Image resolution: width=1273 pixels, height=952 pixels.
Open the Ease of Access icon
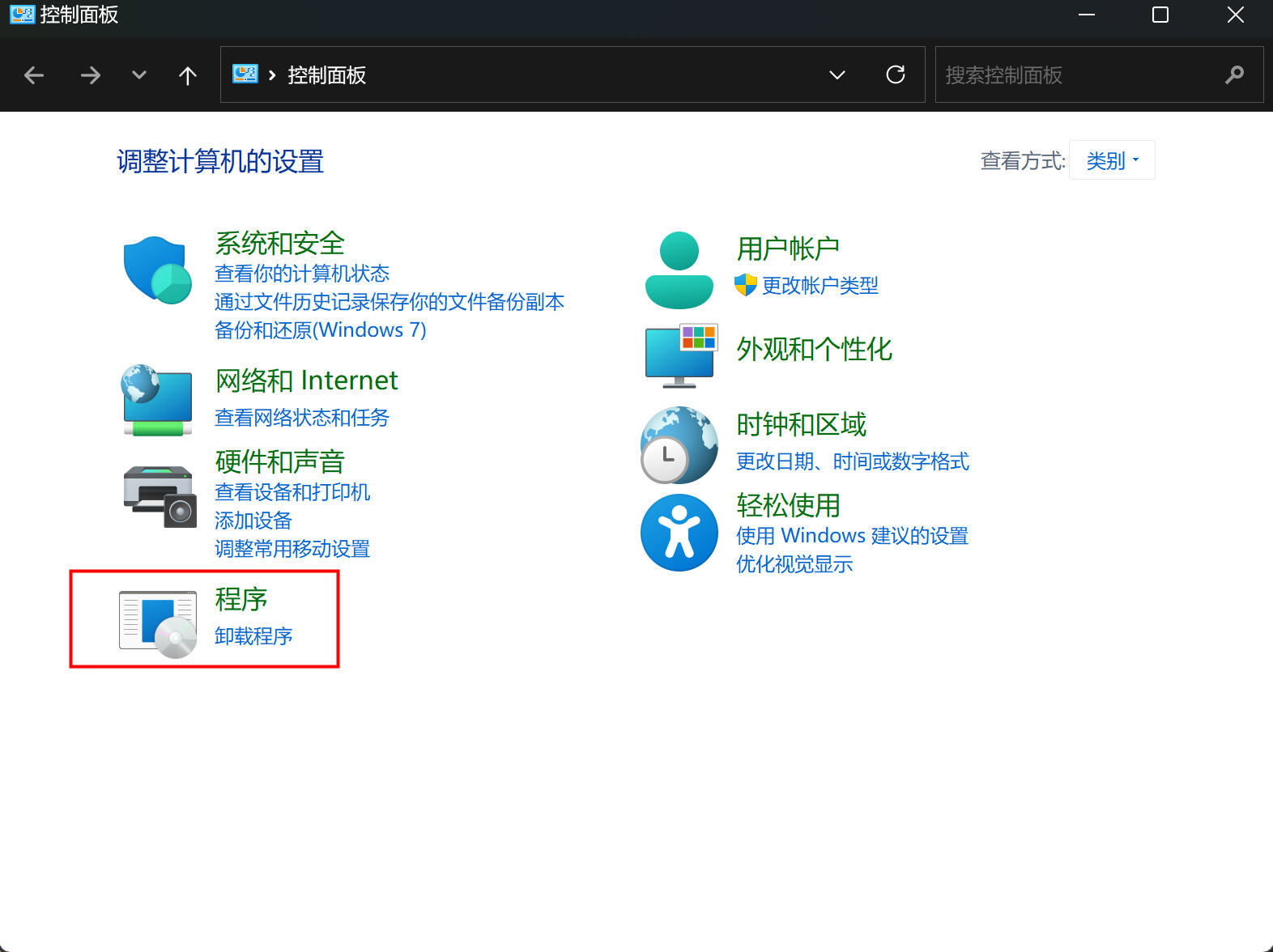pos(679,533)
